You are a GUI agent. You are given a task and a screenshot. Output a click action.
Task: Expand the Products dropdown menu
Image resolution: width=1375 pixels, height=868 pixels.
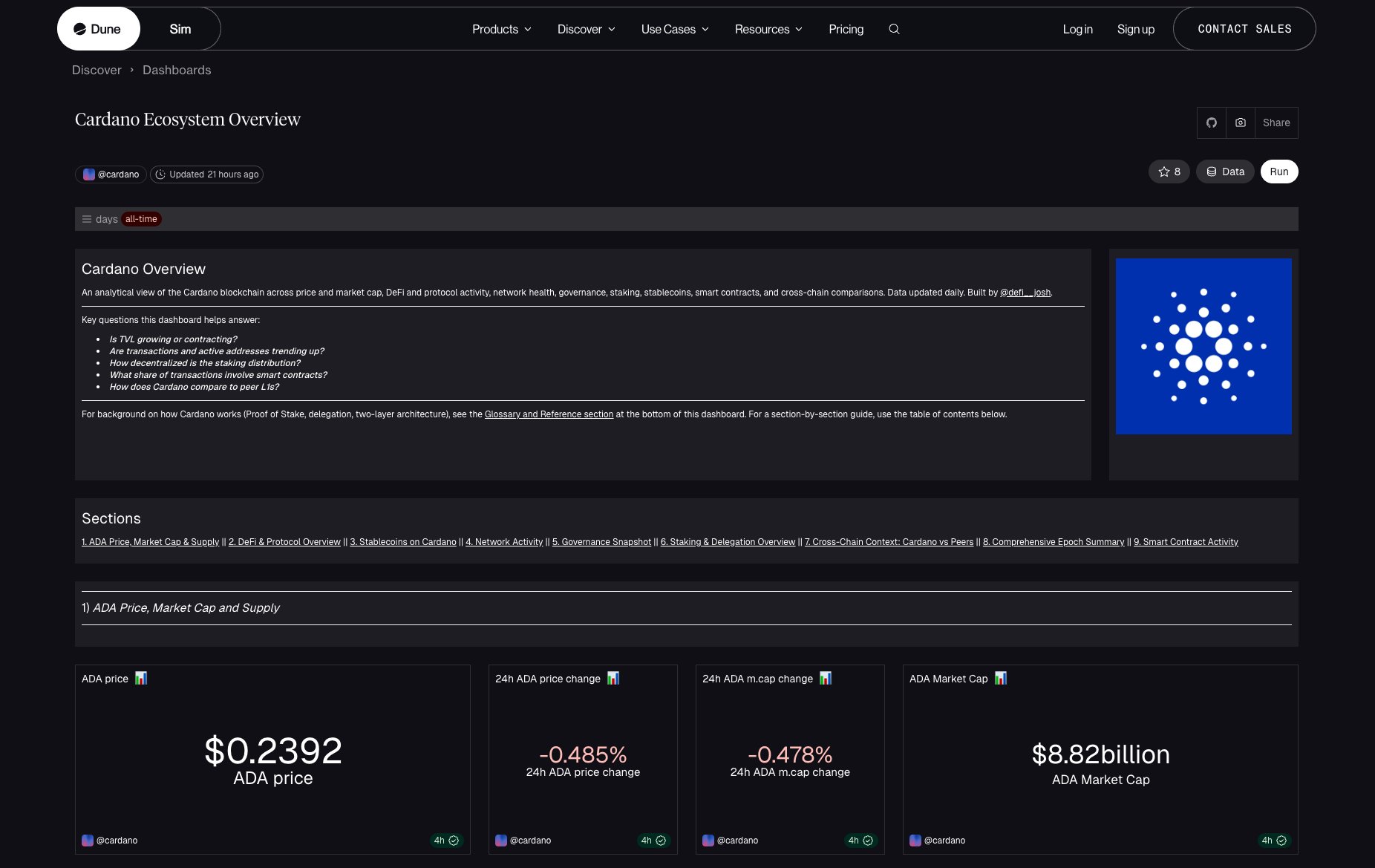point(501,29)
